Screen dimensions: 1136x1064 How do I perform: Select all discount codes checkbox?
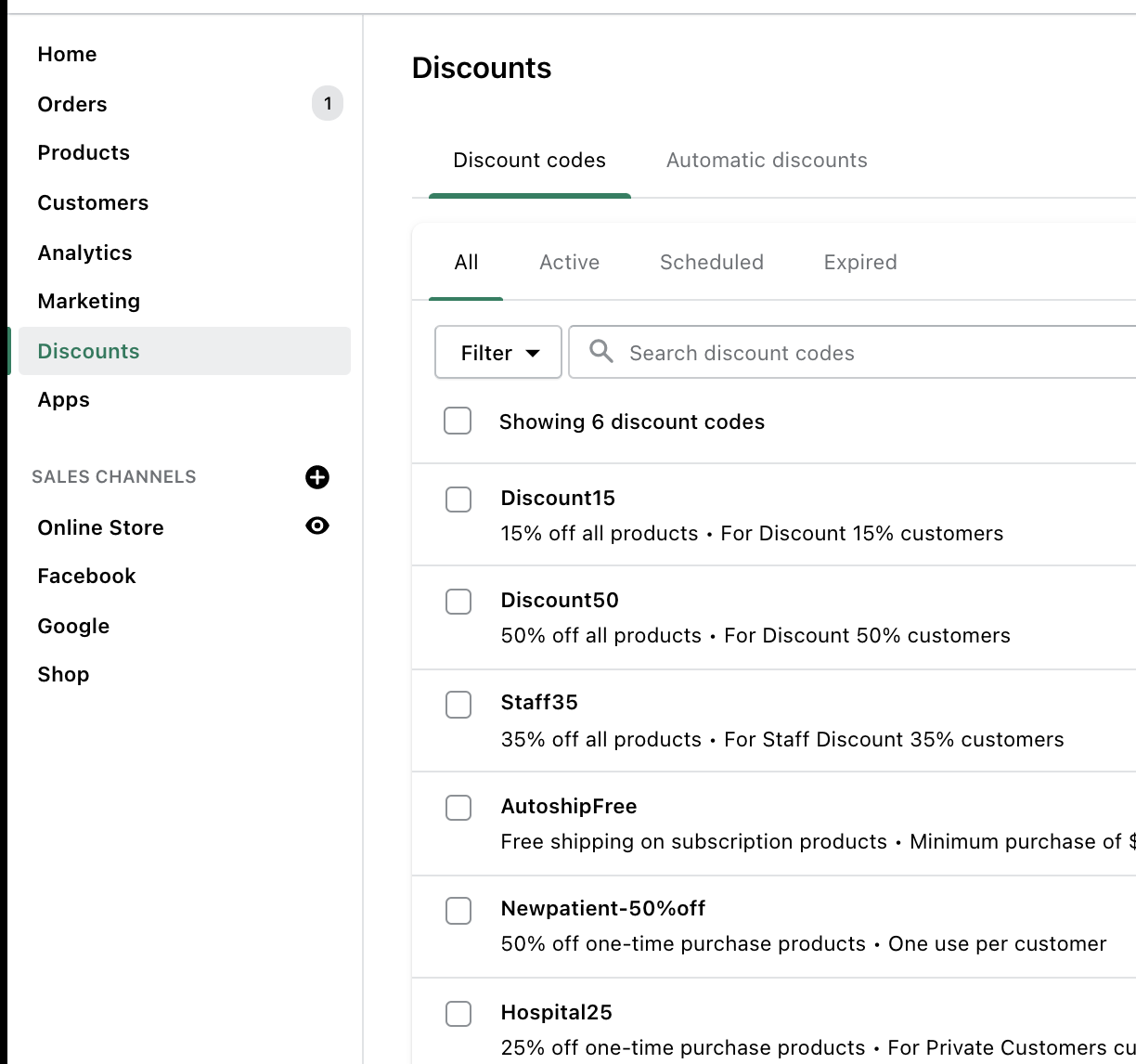pos(458,421)
